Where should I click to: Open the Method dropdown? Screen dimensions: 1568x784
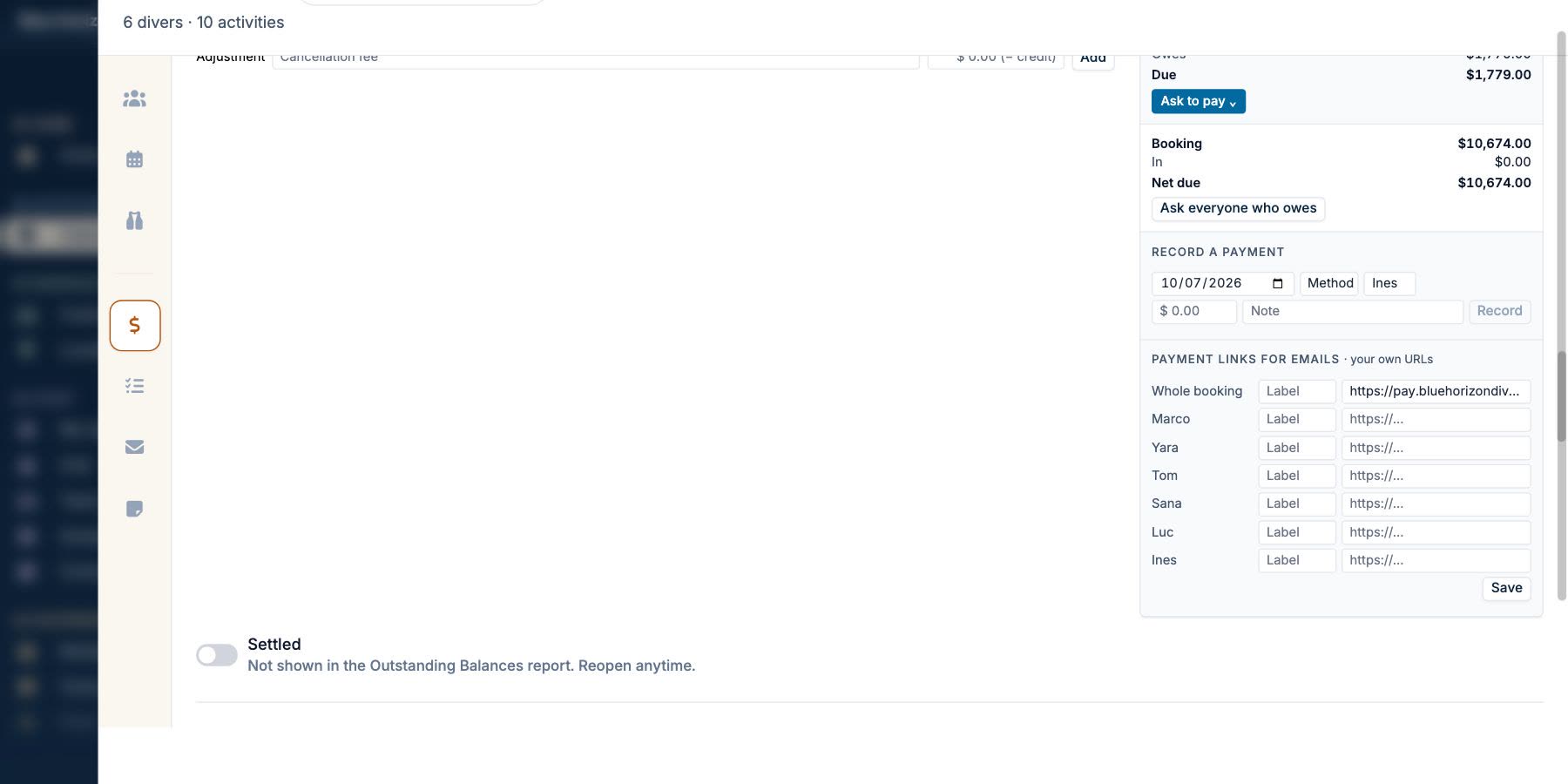[1329, 283]
